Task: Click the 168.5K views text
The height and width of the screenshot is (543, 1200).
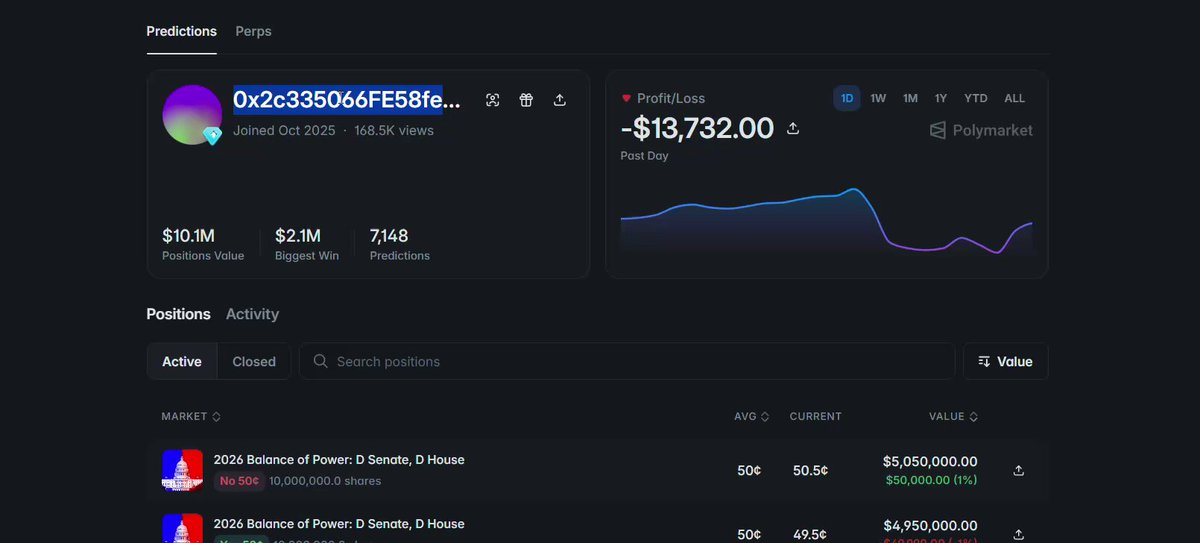Action: coord(394,130)
